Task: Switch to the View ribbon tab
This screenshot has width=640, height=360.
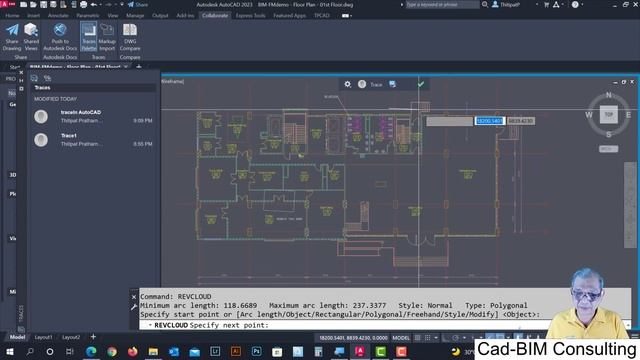Action: 113,16
